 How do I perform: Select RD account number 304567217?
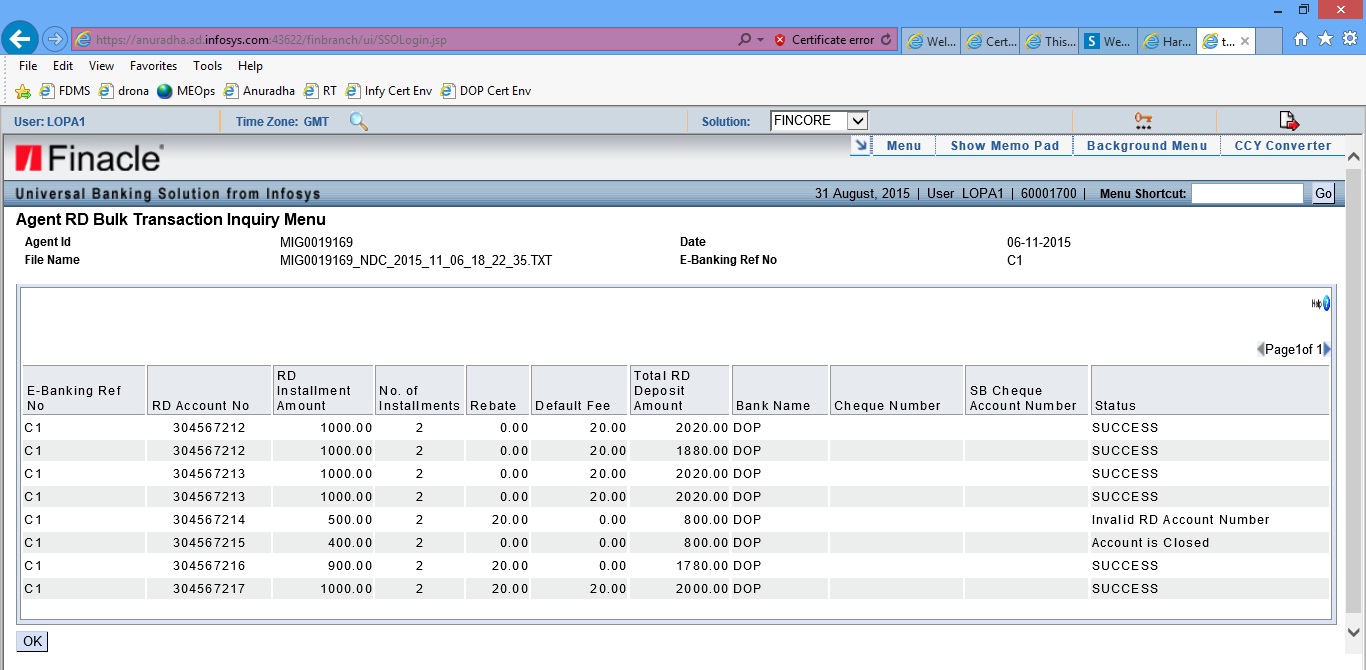[209, 589]
